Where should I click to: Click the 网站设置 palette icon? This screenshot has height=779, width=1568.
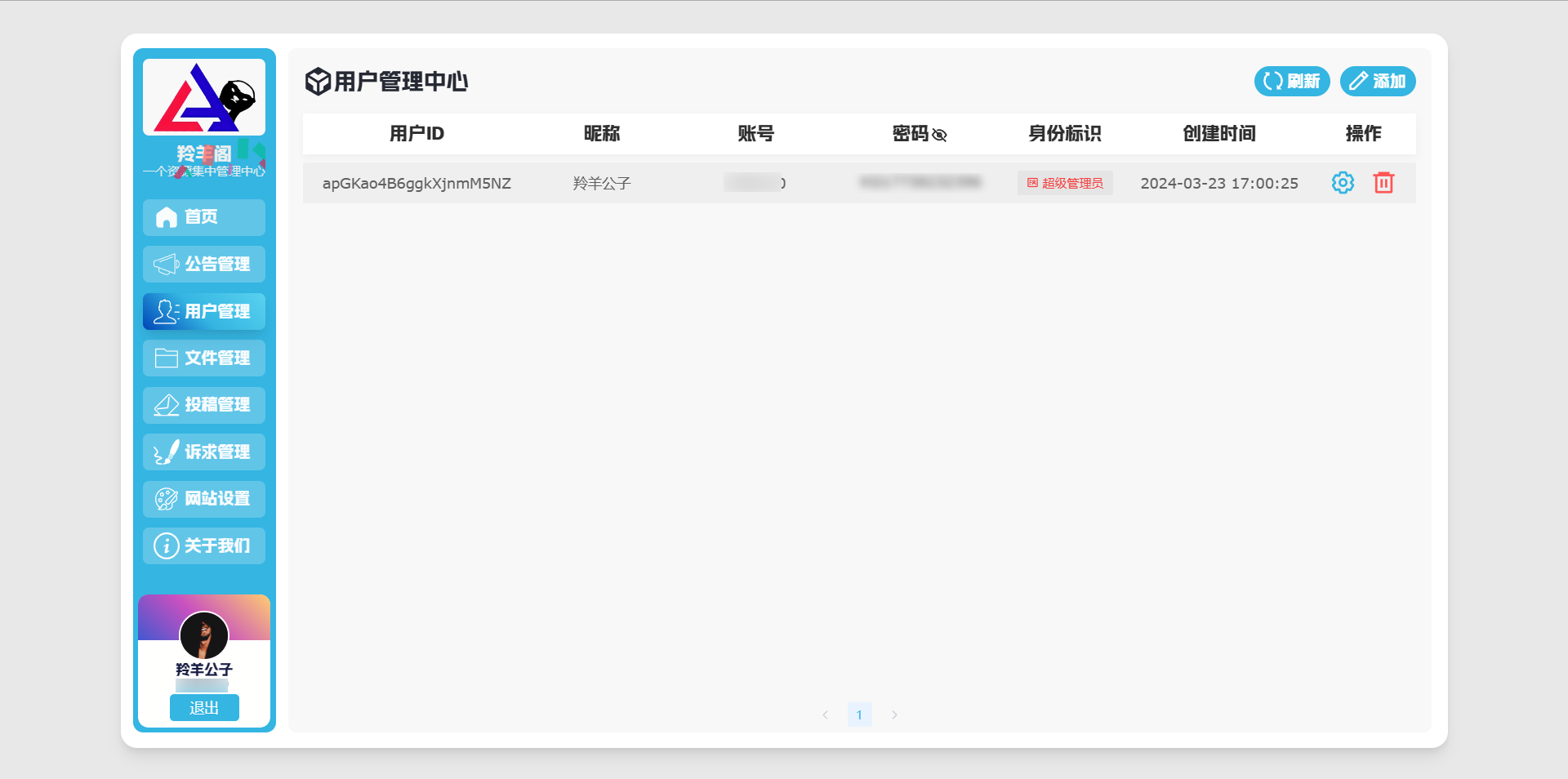[166, 499]
